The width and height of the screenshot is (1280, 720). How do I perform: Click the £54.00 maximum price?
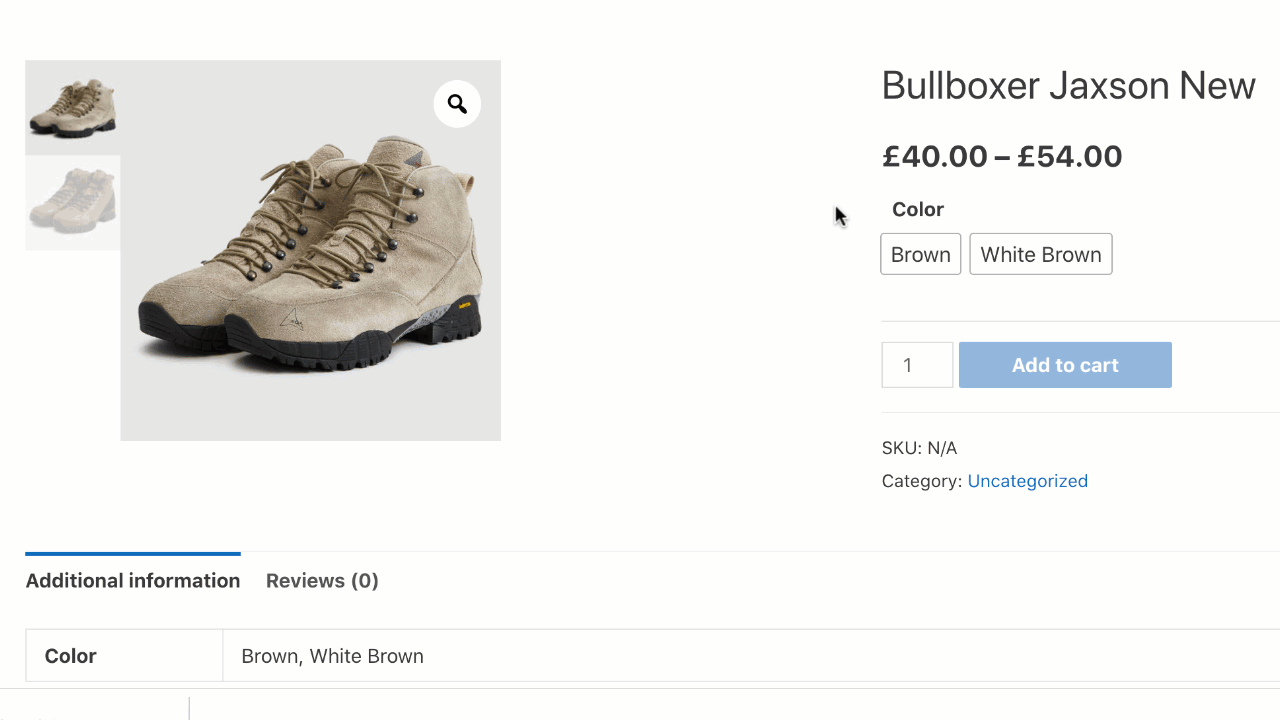1070,156
